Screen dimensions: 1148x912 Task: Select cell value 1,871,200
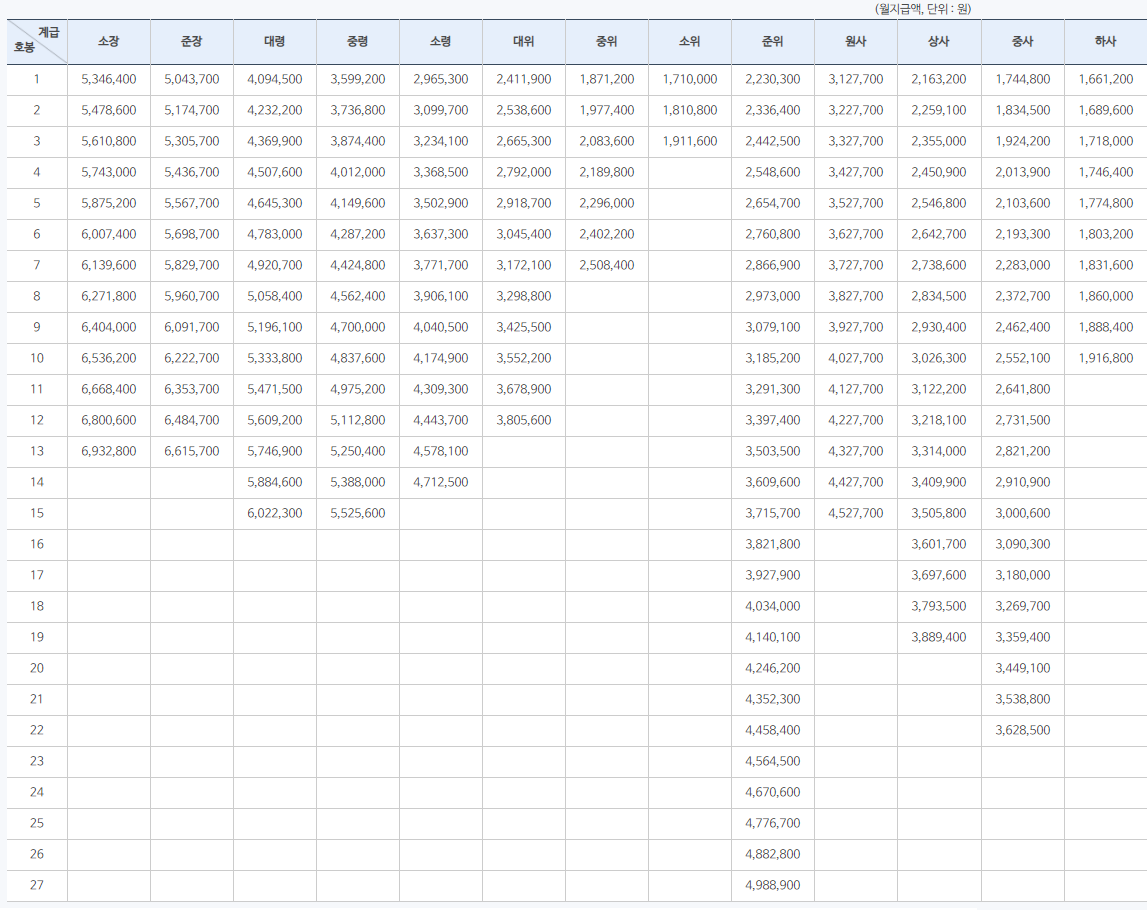607,79
